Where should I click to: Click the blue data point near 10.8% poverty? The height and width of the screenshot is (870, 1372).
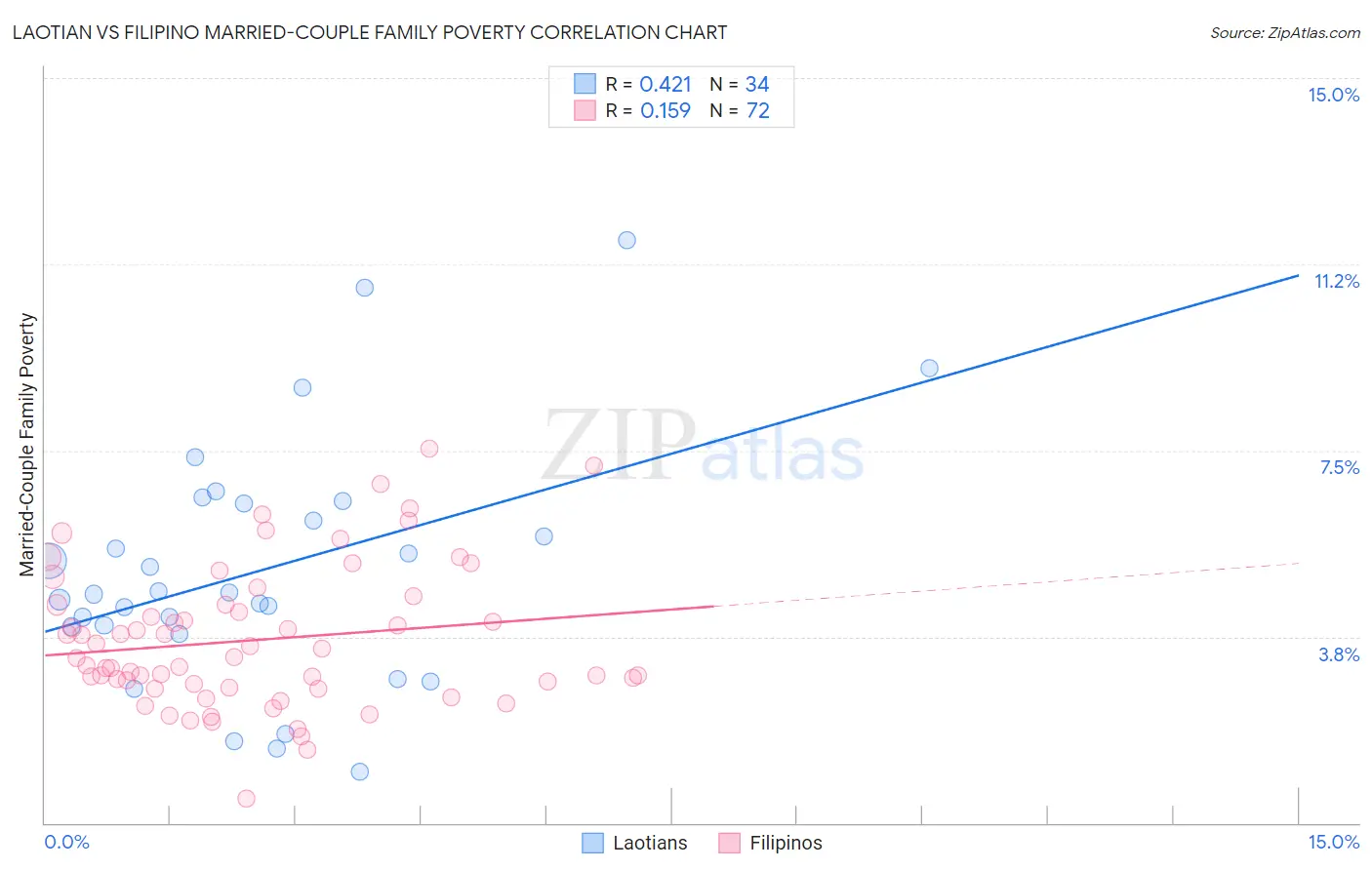(x=364, y=288)
